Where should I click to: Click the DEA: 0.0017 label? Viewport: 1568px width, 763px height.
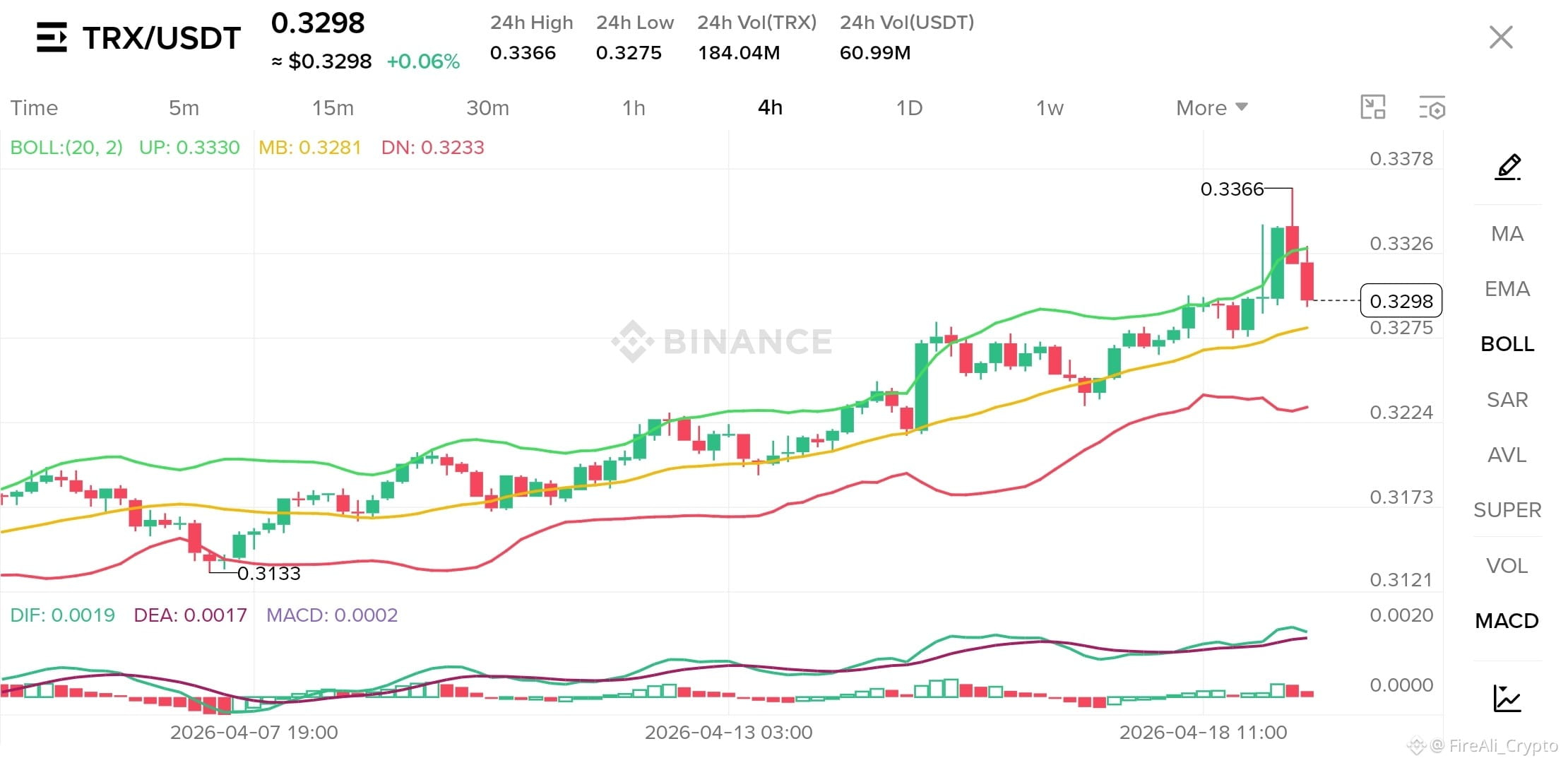coord(190,615)
